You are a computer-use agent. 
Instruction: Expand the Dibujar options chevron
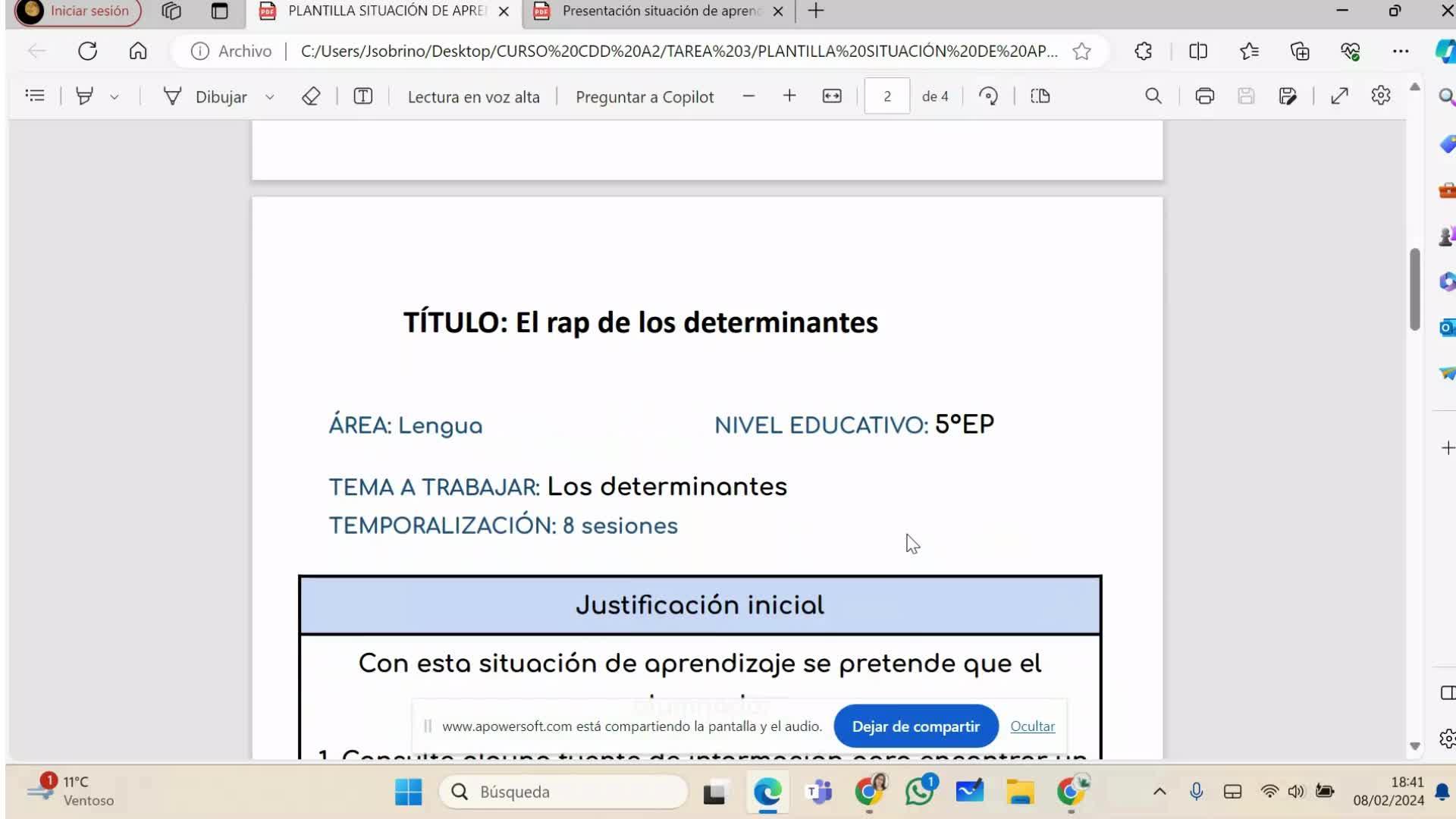point(269,97)
